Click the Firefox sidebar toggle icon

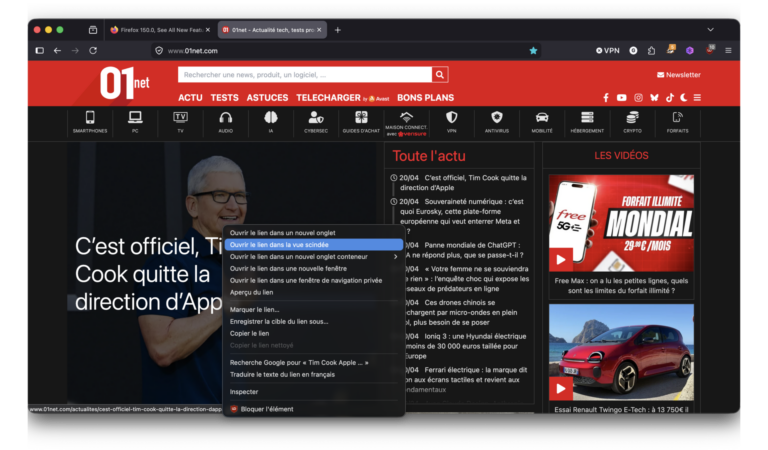pyautogui.click(x=40, y=50)
